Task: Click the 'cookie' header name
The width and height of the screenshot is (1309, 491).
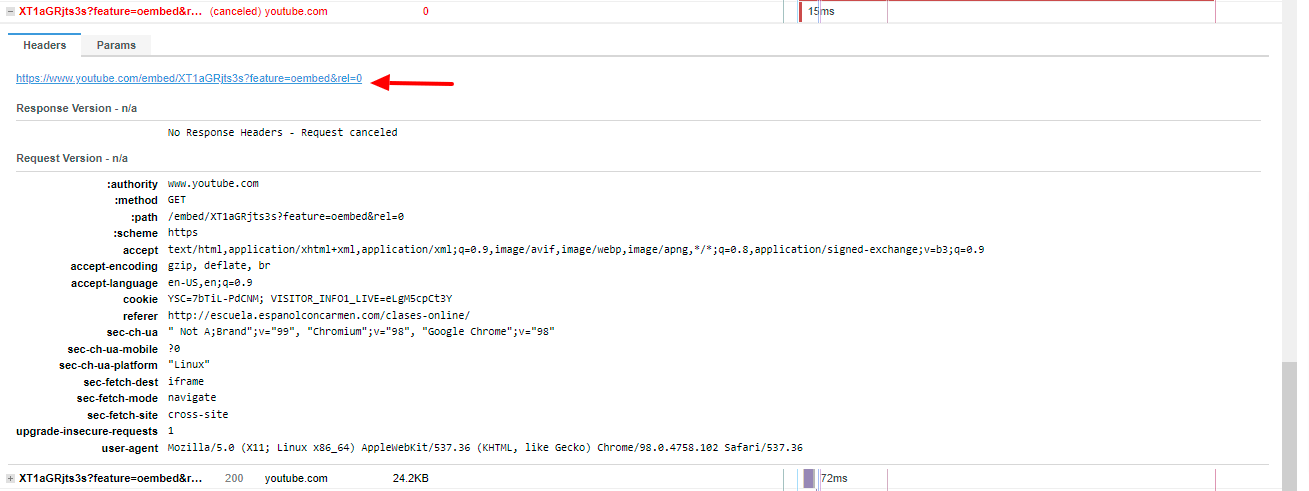Action: coord(140,299)
